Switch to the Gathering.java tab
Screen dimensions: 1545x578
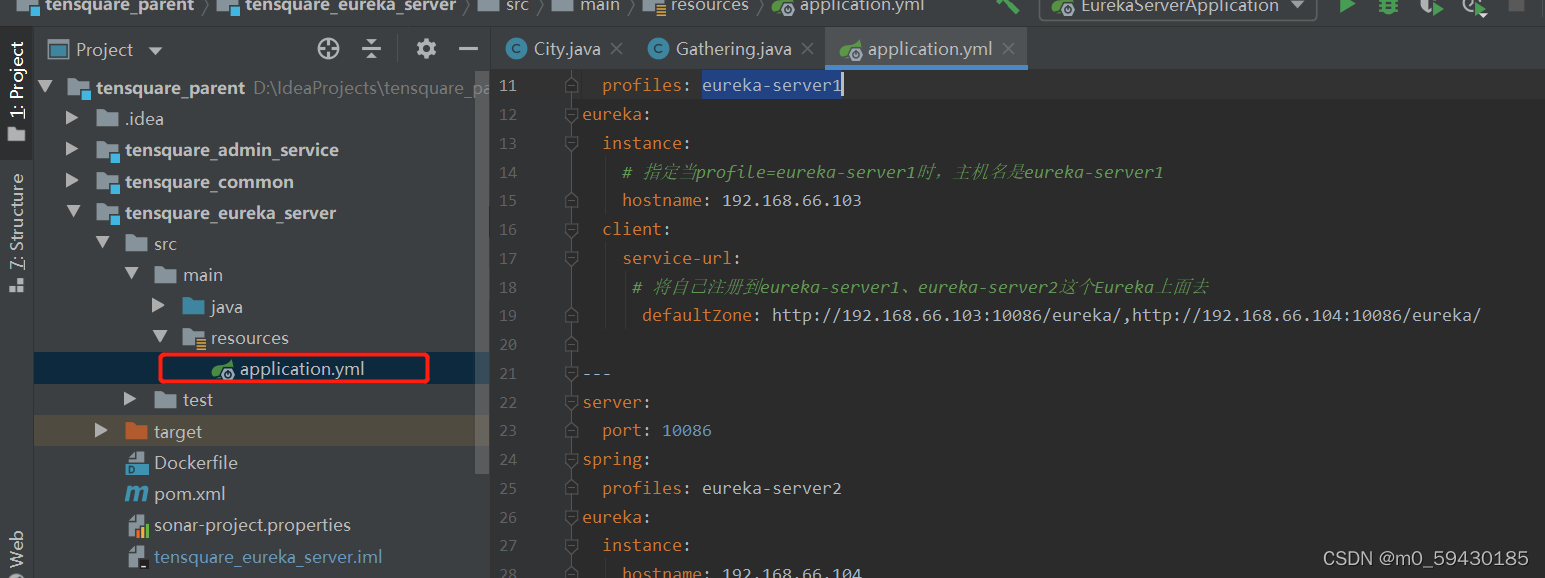[733, 49]
